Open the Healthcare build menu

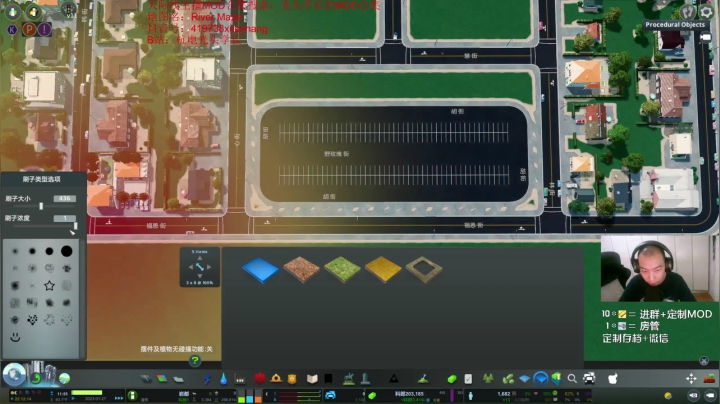[260, 378]
